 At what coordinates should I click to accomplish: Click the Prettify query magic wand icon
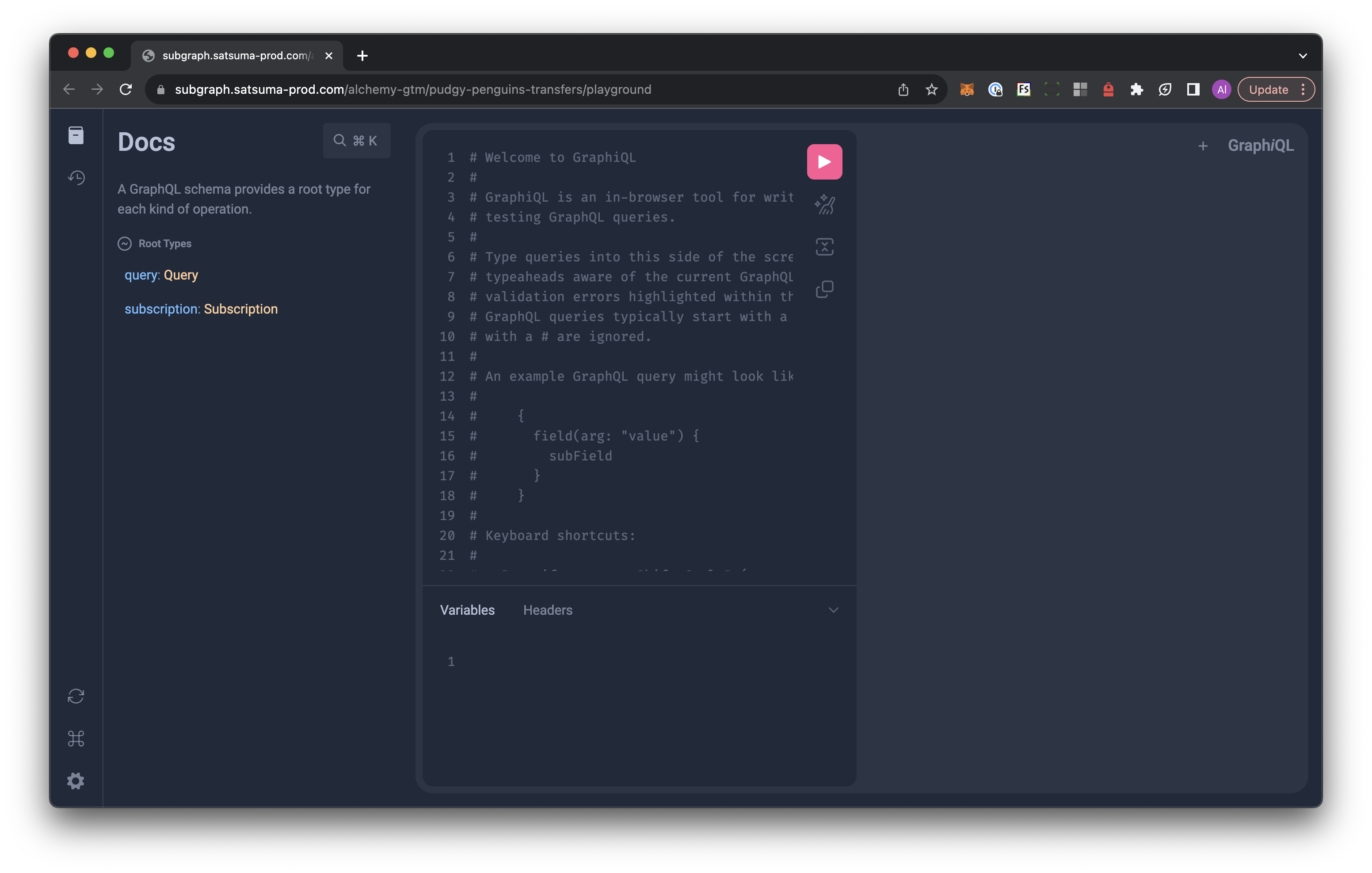click(824, 204)
